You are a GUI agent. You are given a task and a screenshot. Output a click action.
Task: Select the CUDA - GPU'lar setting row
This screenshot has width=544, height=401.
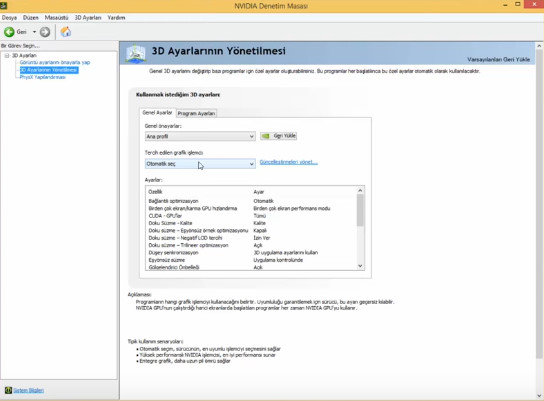251,216
